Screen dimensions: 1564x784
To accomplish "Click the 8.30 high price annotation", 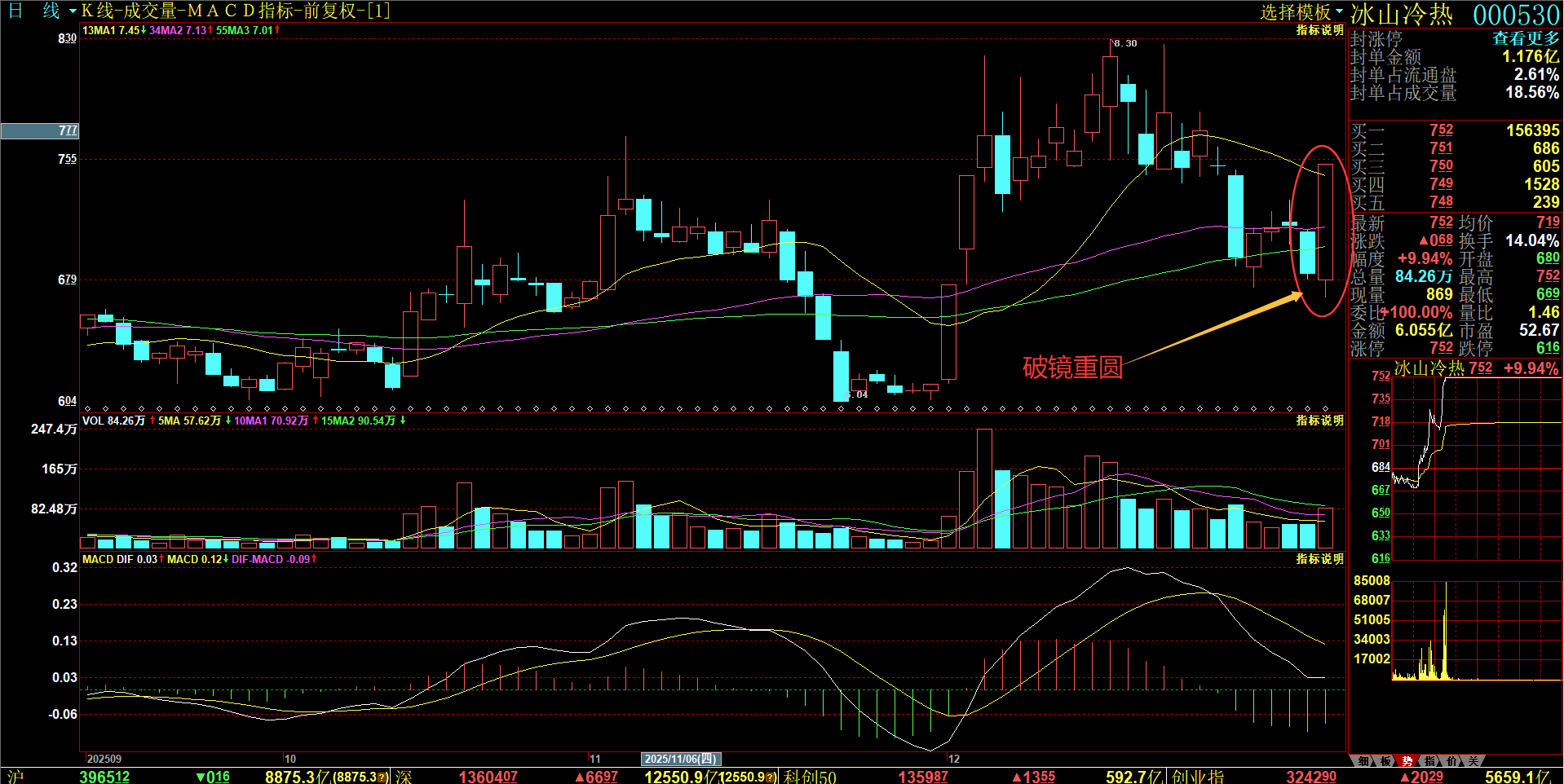I will point(1125,43).
